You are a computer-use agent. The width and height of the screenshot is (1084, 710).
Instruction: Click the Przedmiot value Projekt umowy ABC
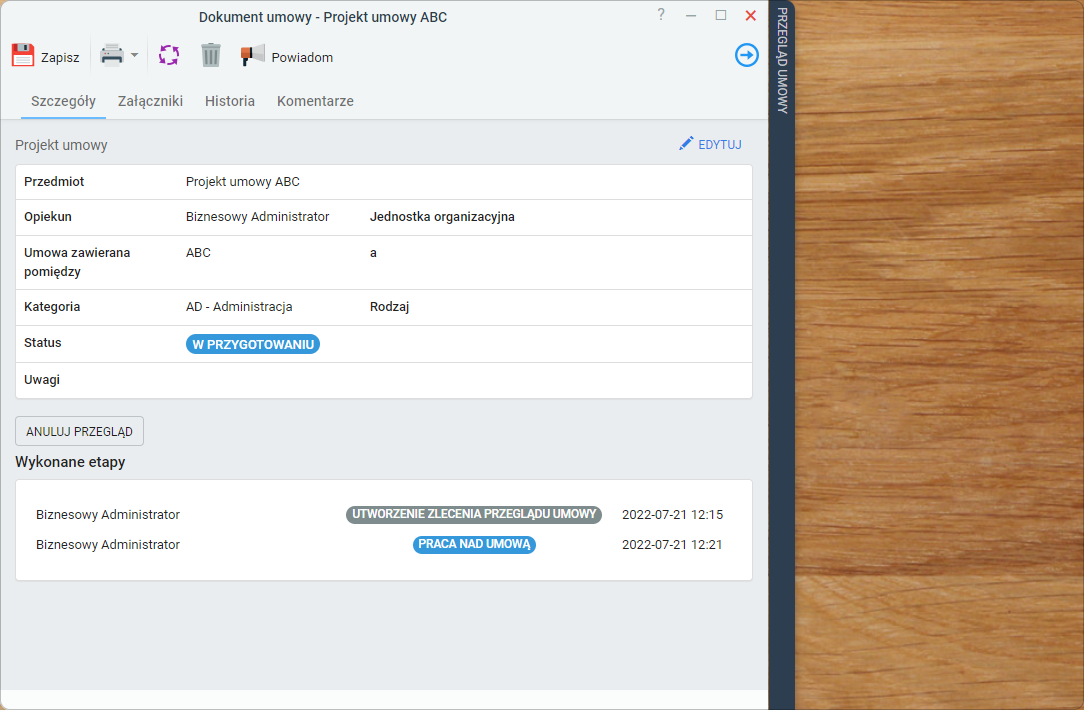coord(243,182)
